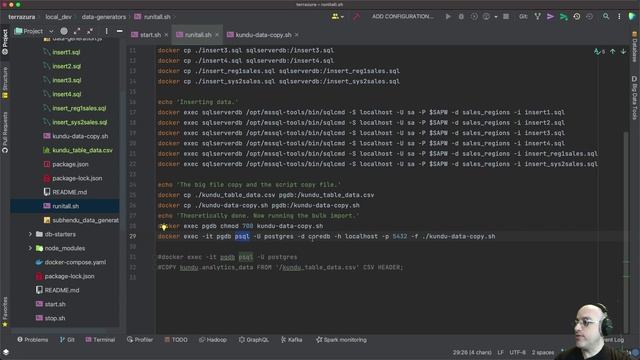Jump to next highlighted error arrow
The height and width of the screenshot is (360, 640).
click(623, 51)
